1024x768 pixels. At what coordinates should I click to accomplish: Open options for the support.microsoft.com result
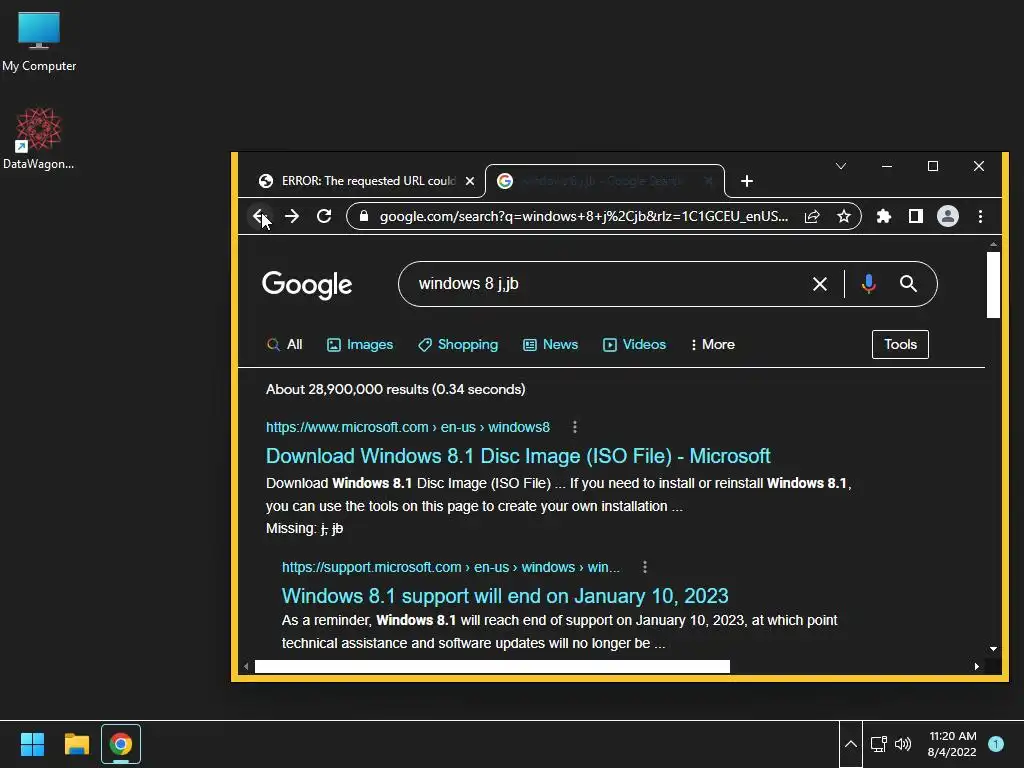tap(645, 567)
